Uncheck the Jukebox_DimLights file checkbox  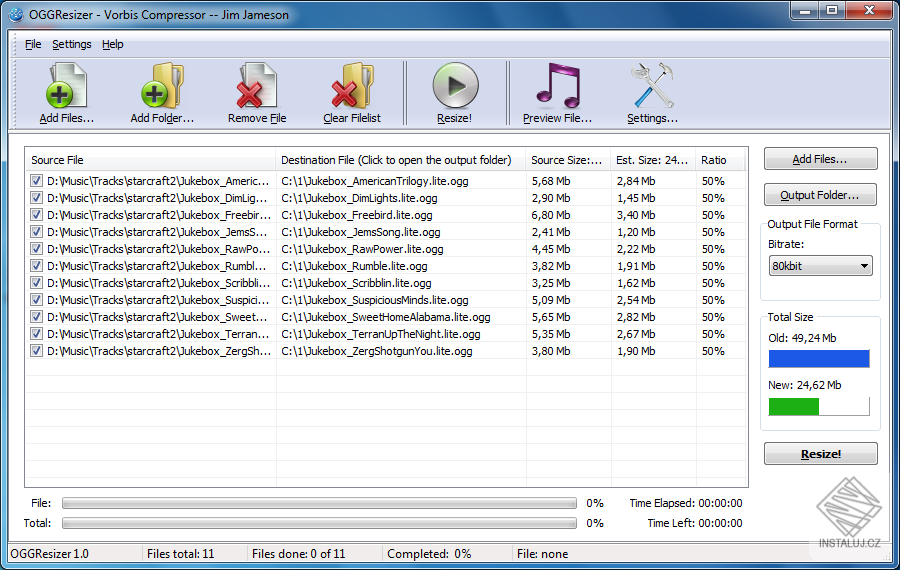36,198
